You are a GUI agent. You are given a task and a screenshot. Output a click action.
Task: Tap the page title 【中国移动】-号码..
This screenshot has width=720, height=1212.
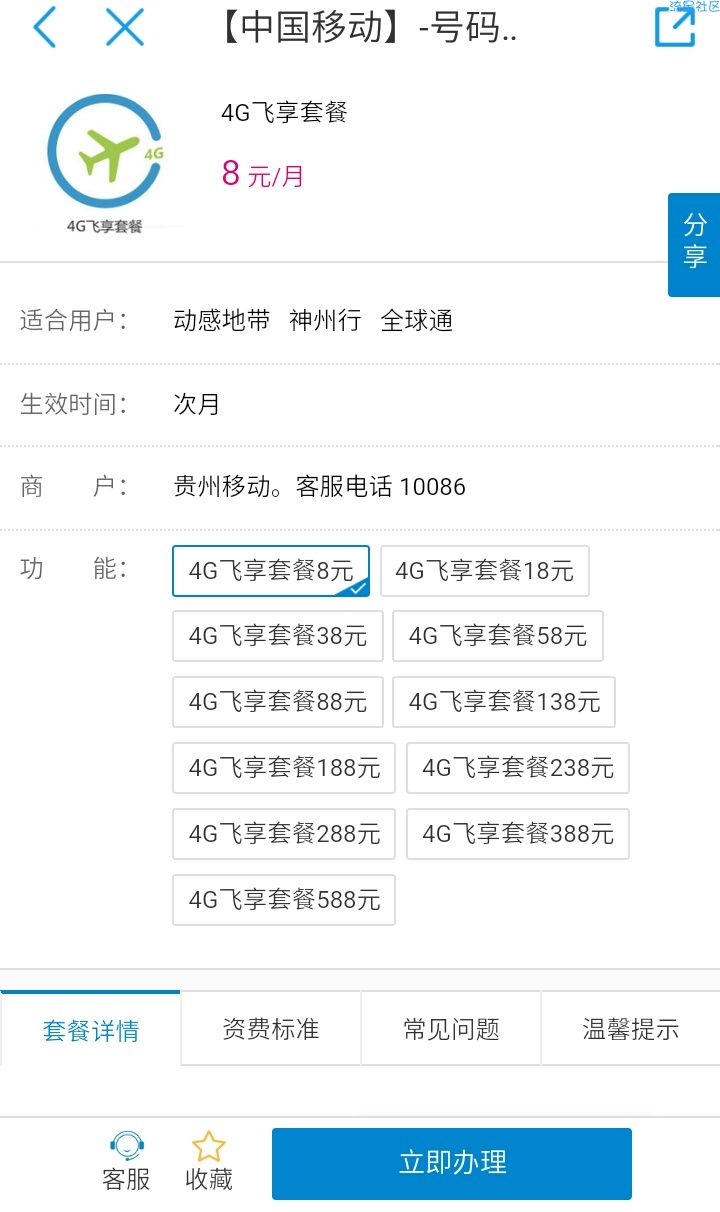pyautogui.click(x=366, y=27)
